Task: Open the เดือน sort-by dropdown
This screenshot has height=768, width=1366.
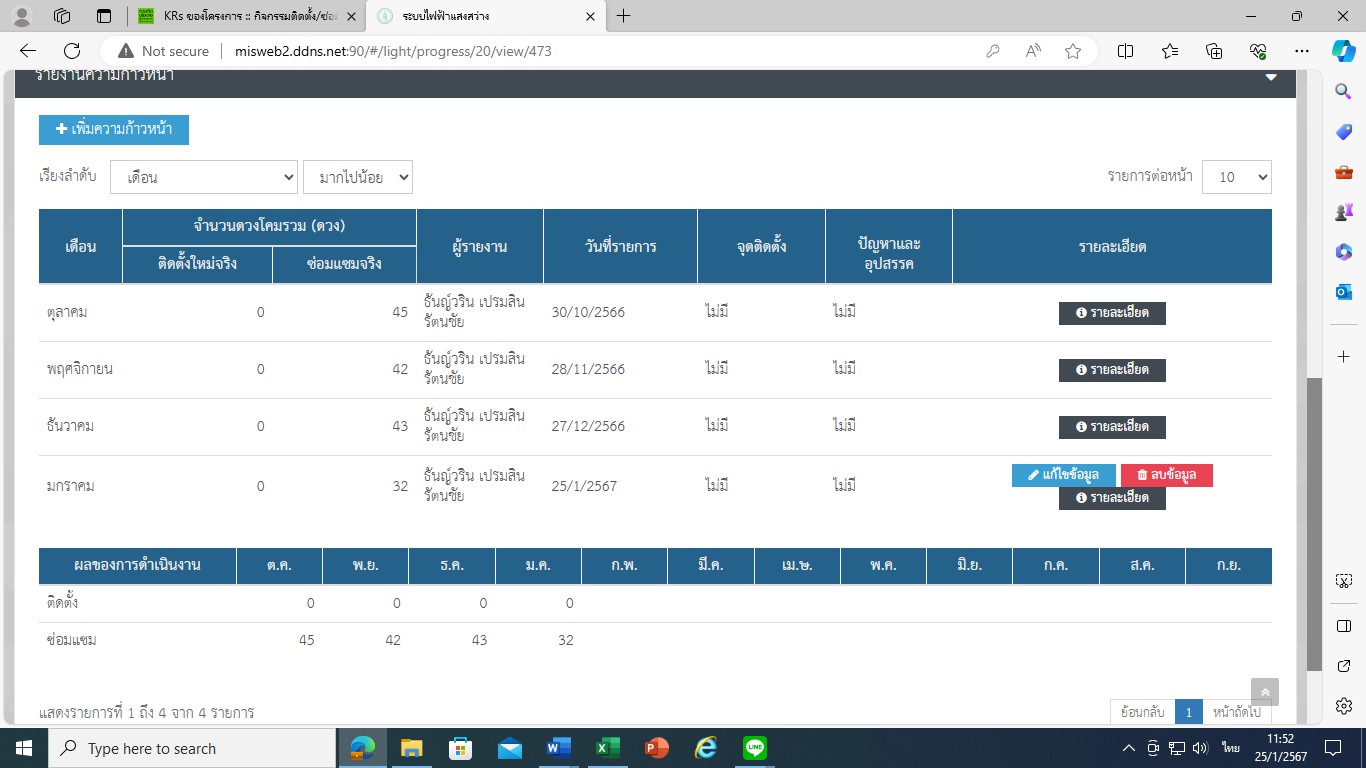Action: pyautogui.click(x=204, y=177)
